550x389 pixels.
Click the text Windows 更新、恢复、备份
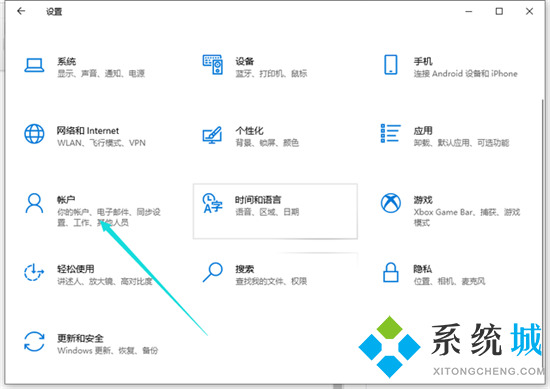pos(108,350)
